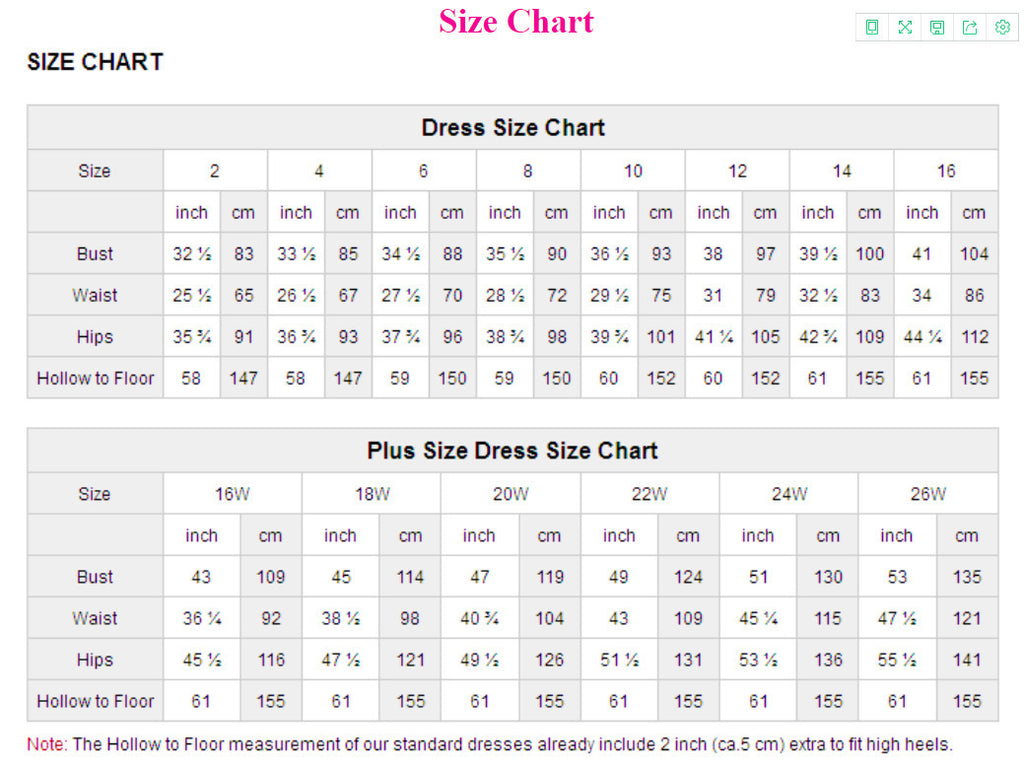1024x768 pixels.
Task: Click the 104 cm bust value for size 16
Action: (x=974, y=254)
